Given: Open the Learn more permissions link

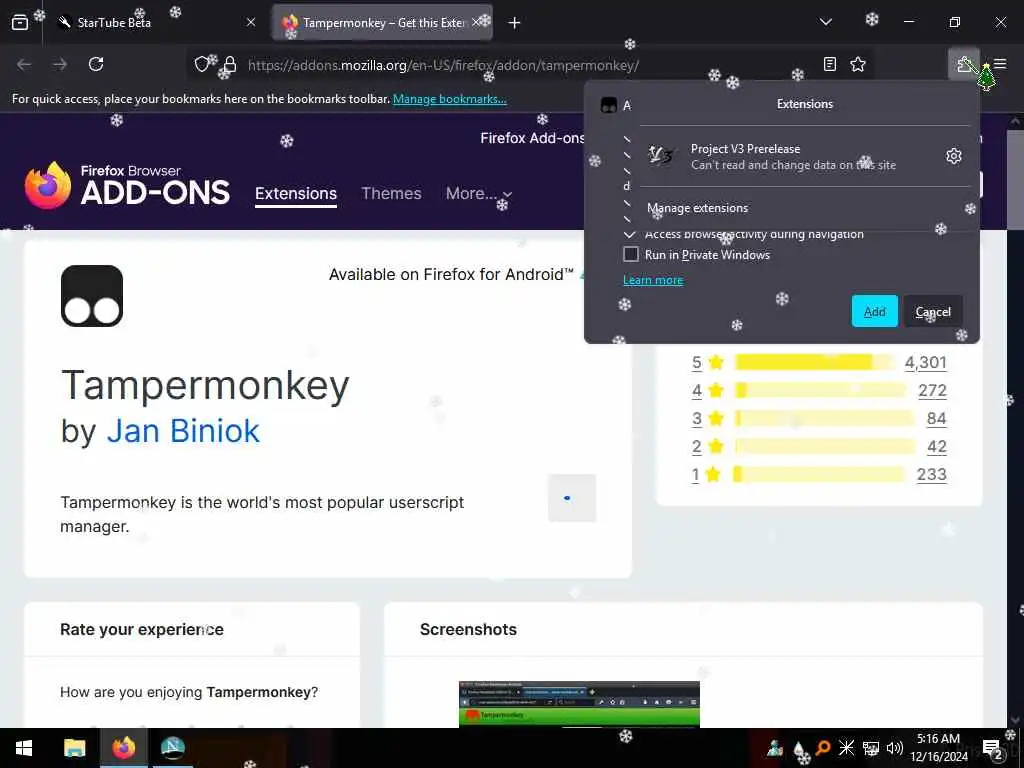Looking at the screenshot, I should coord(653,280).
